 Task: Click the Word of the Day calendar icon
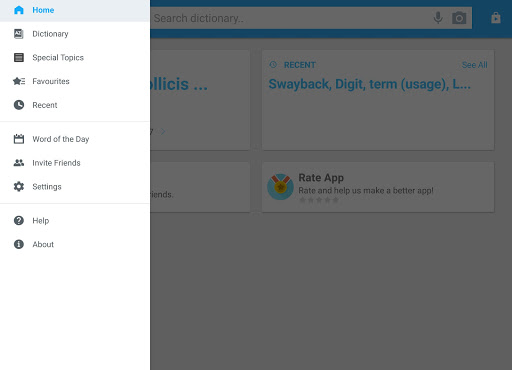[x=19, y=139]
